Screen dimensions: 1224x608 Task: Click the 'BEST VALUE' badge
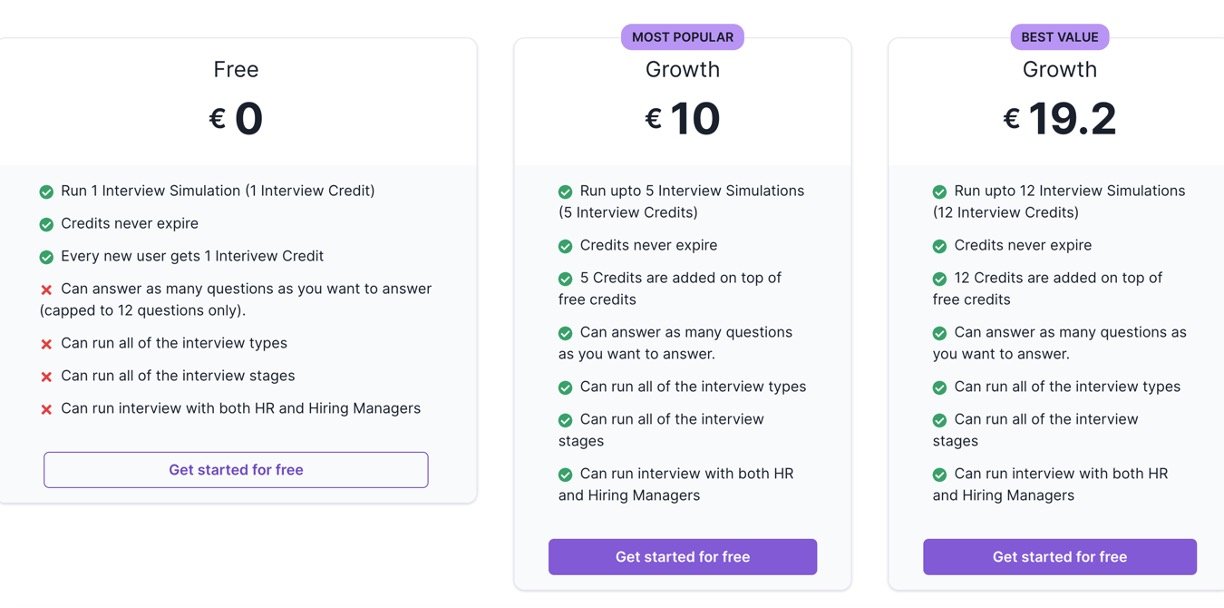pos(1059,37)
